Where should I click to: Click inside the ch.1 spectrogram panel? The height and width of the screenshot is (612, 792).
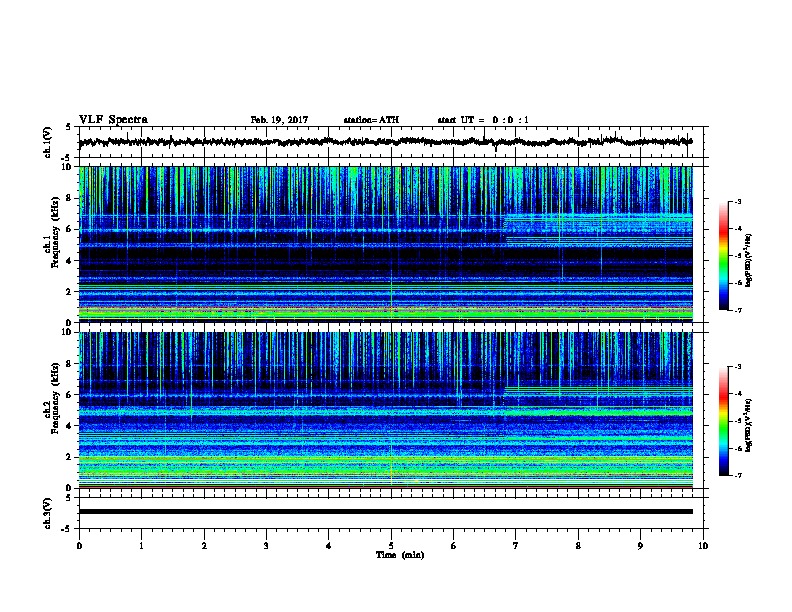coord(386,244)
